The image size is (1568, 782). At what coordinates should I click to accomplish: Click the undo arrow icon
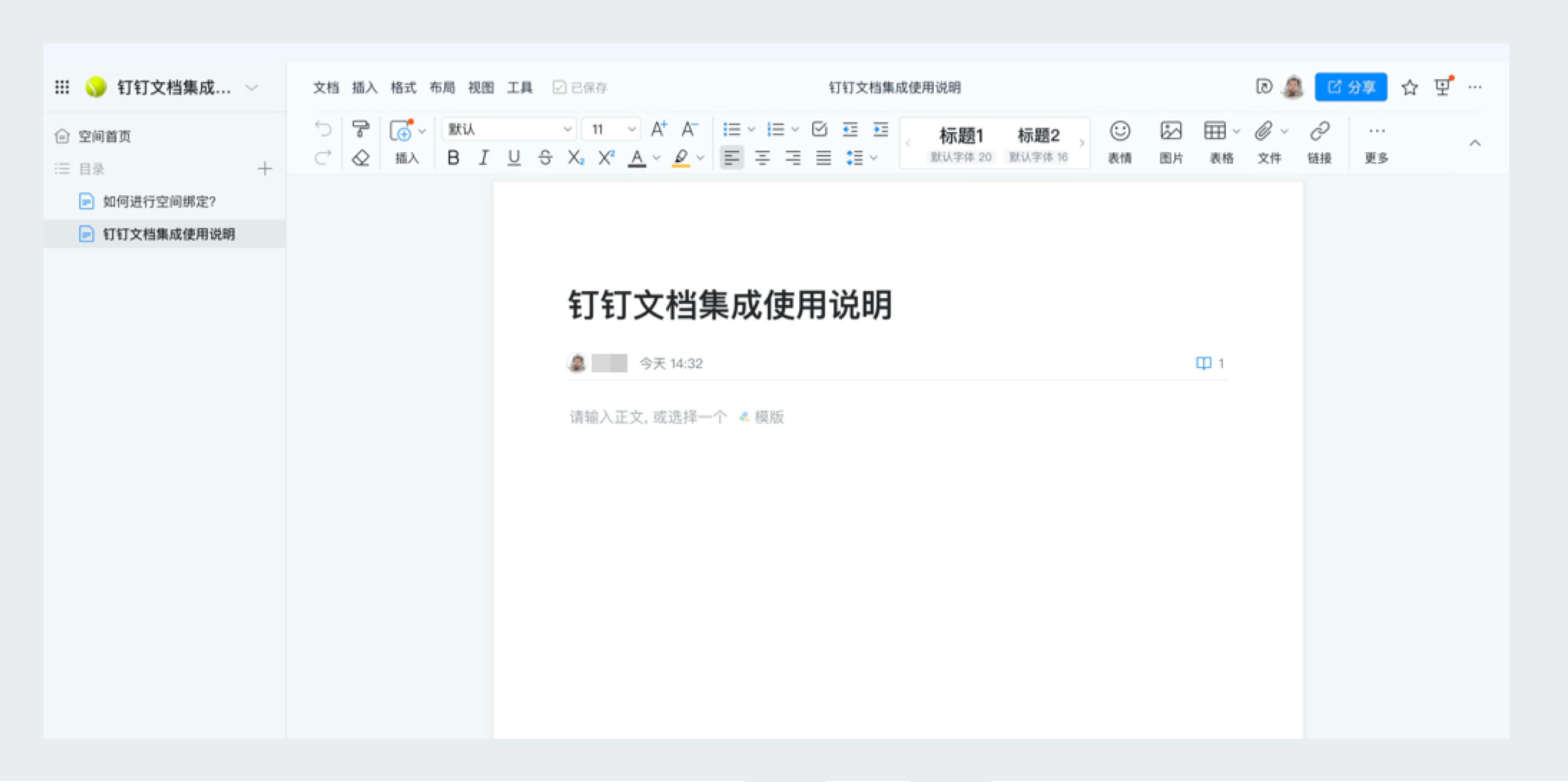[323, 129]
